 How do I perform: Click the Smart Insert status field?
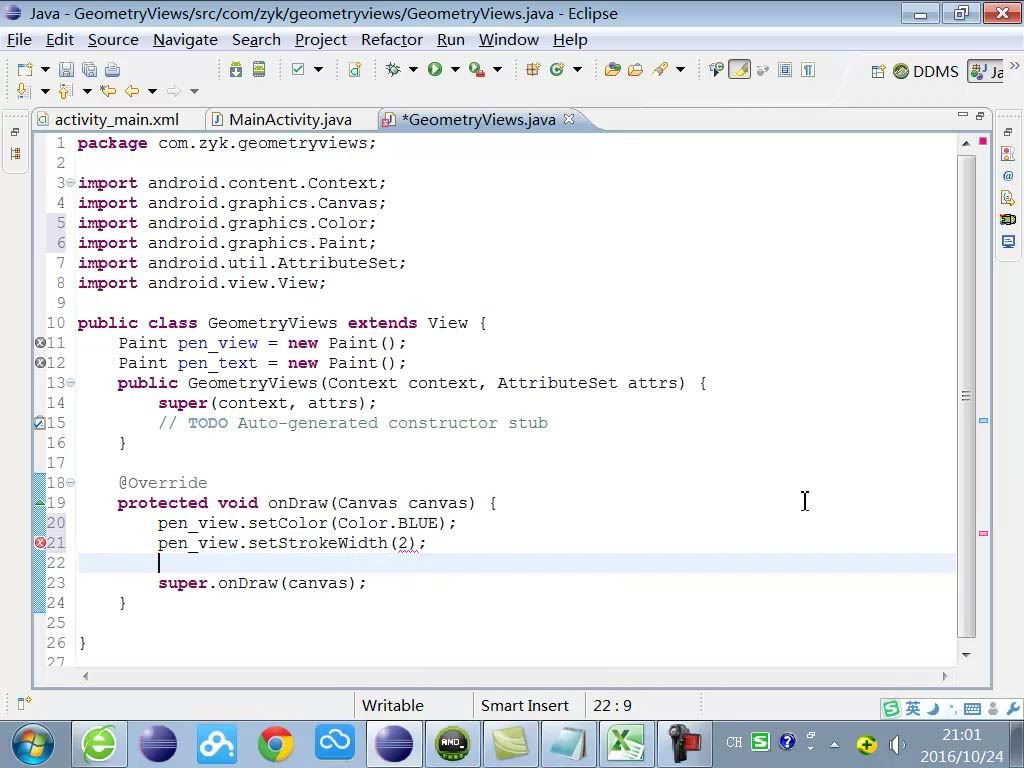[x=524, y=706]
